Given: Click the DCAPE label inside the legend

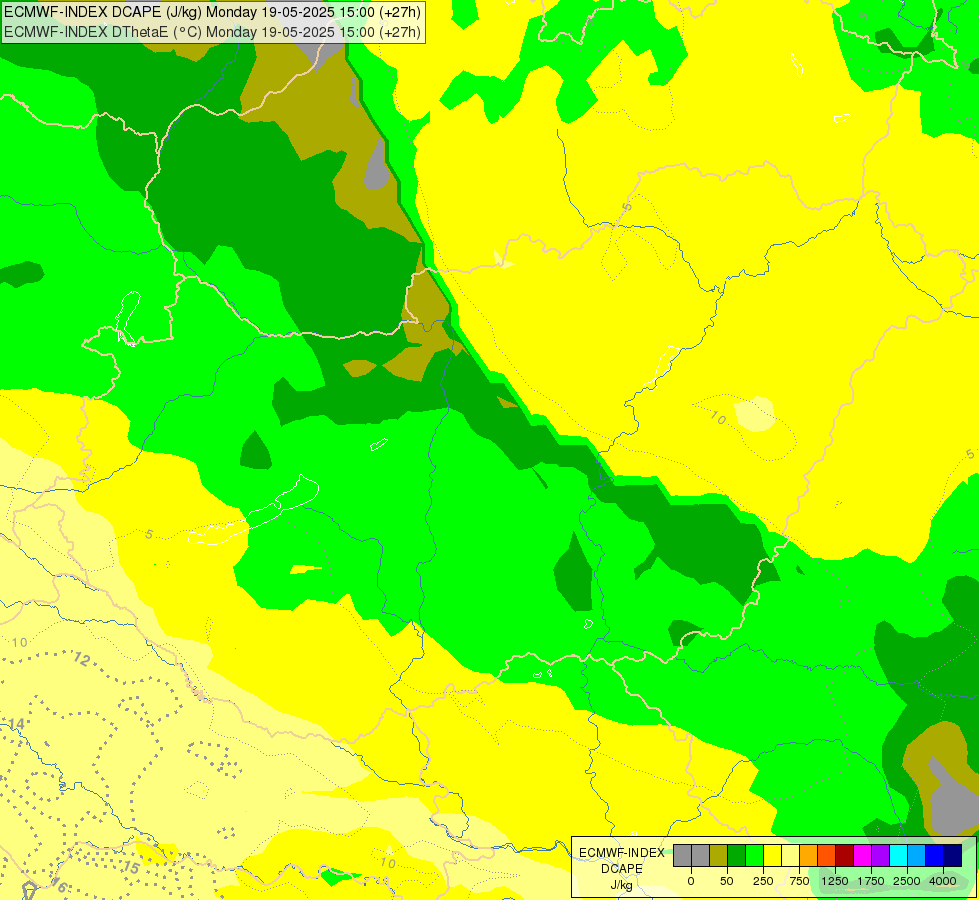Looking at the screenshot, I should pos(622,869).
